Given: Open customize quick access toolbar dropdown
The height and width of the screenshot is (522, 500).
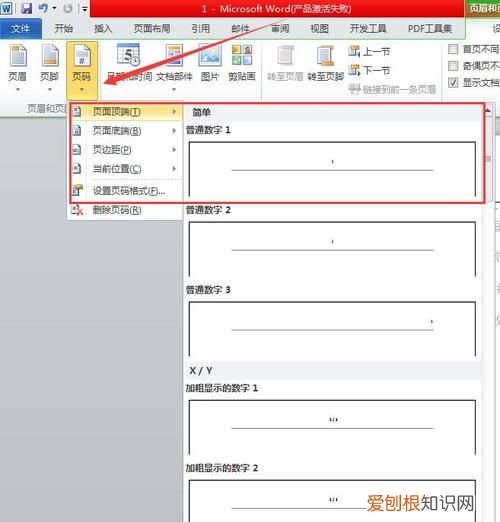Looking at the screenshot, I should coord(85,9).
